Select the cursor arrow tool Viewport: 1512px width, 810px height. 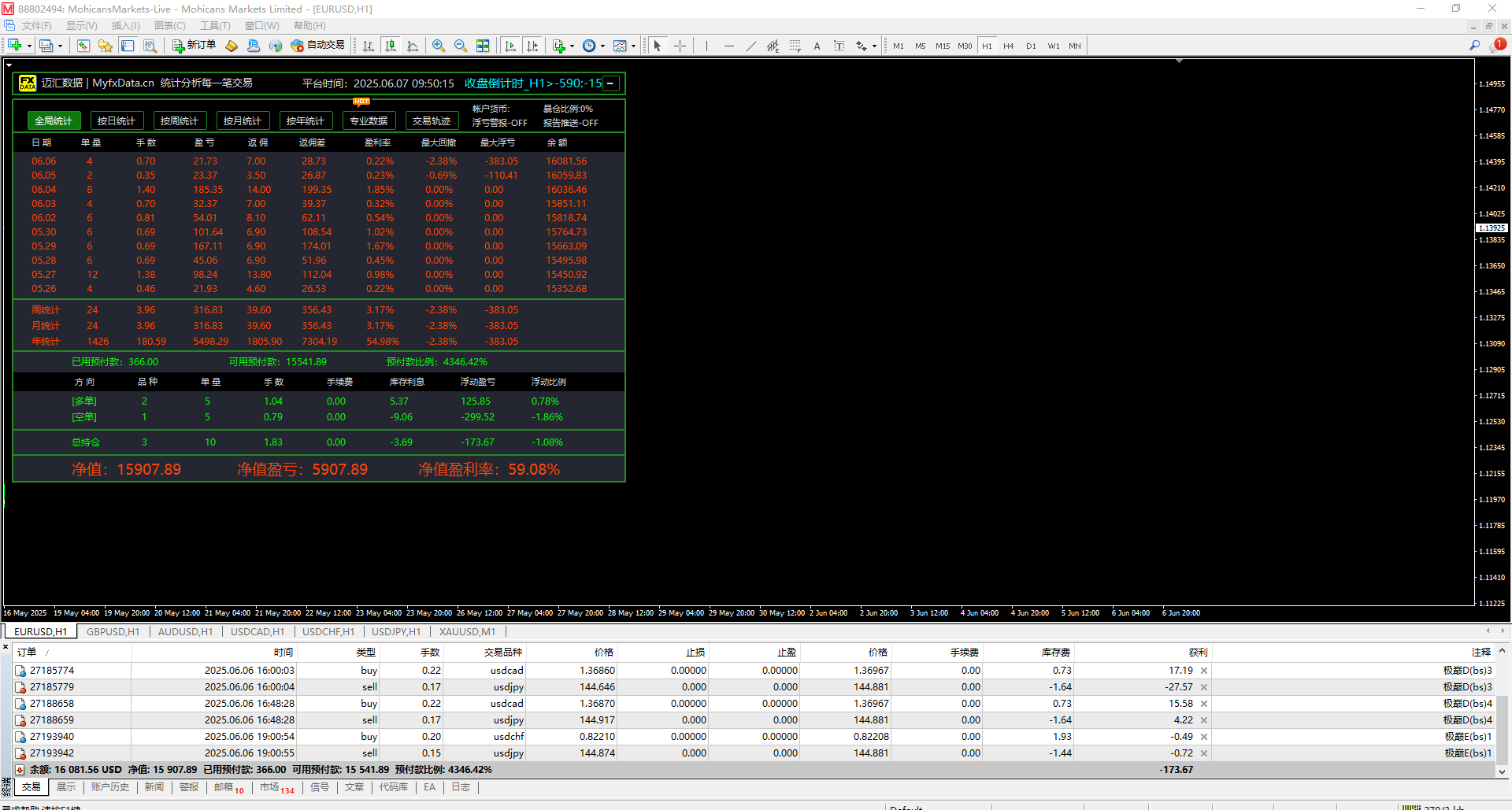tap(658, 46)
